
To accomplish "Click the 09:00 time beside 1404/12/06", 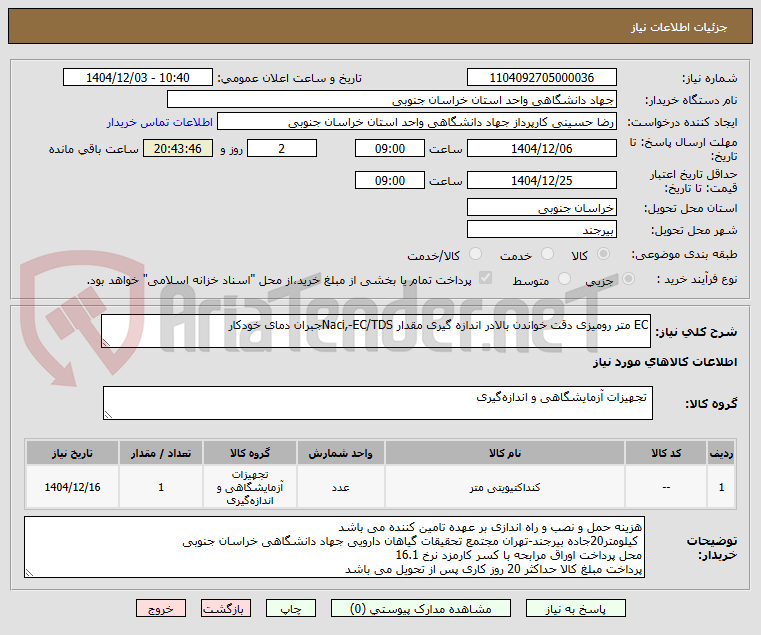I will 390,149.
